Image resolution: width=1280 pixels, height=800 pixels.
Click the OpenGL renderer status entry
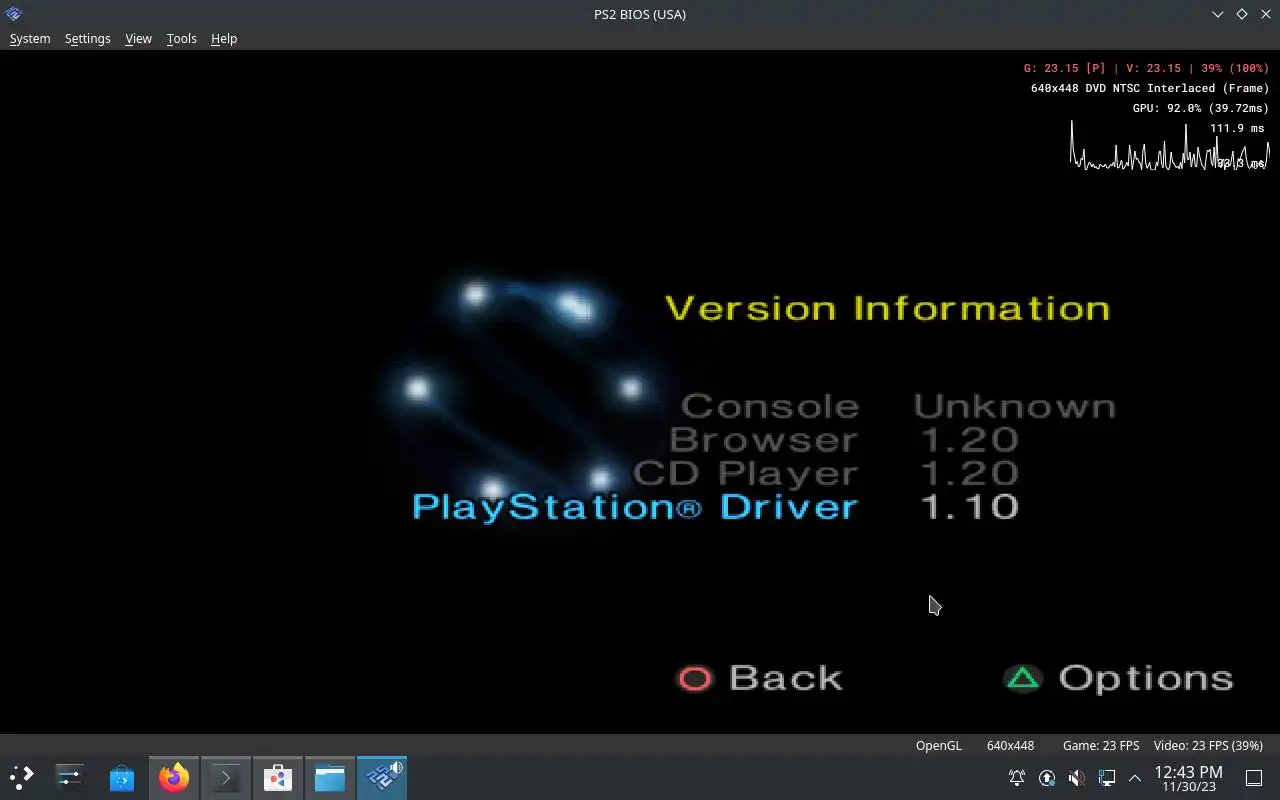938,745
